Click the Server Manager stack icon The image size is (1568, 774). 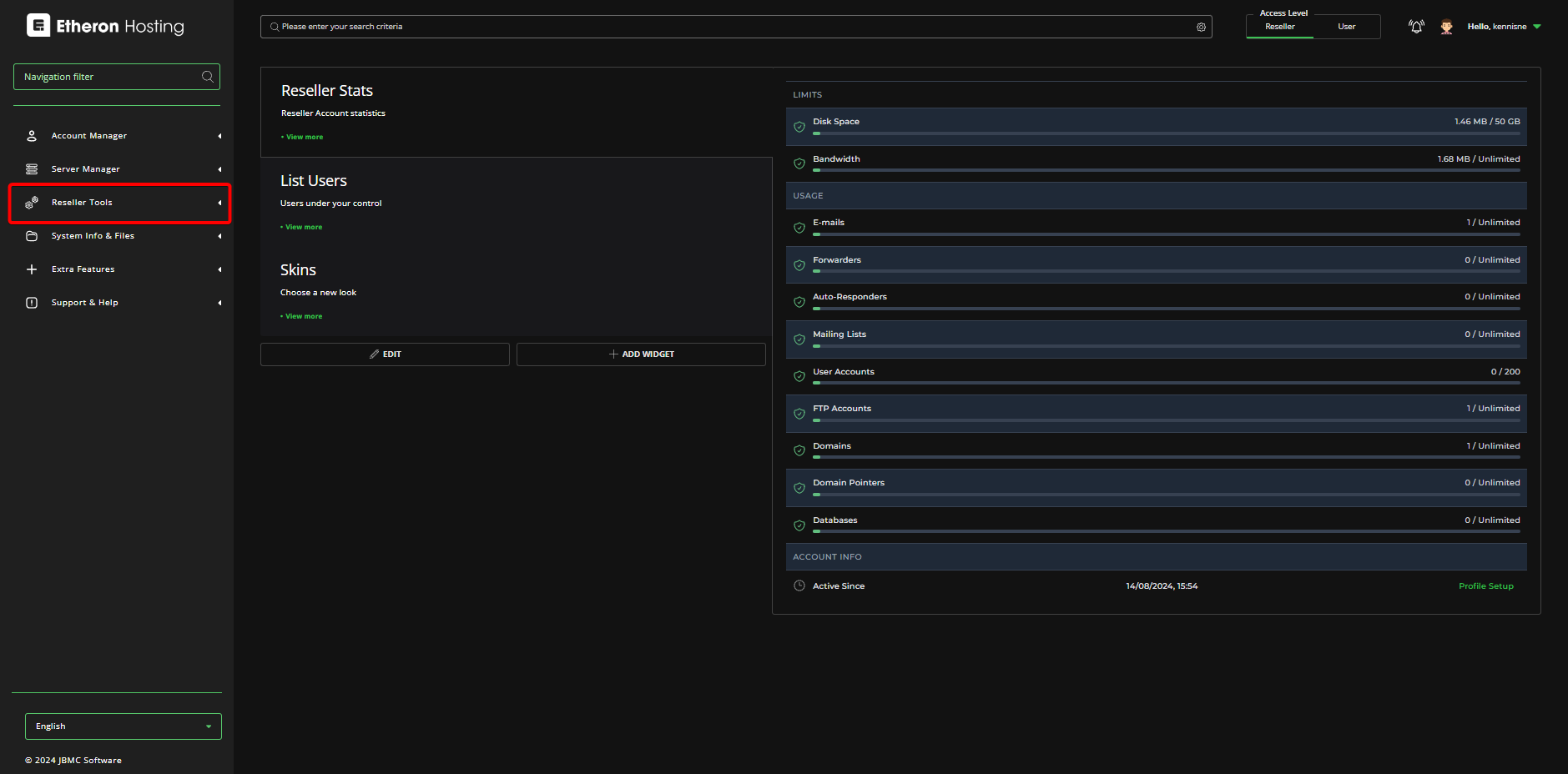pyautogui.click(x=32, y=169)
